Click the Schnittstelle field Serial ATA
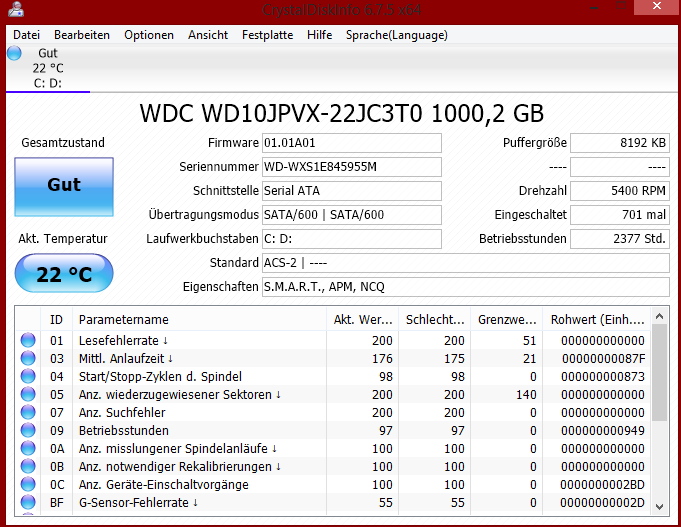 coord(352,191)
